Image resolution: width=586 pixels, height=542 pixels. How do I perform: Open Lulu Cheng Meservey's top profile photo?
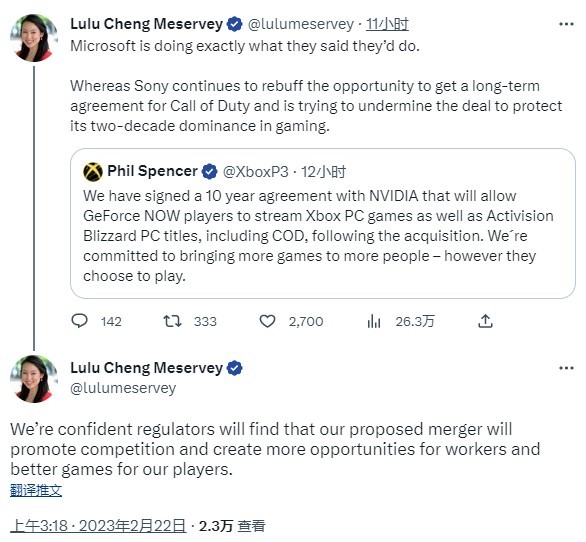34,38
